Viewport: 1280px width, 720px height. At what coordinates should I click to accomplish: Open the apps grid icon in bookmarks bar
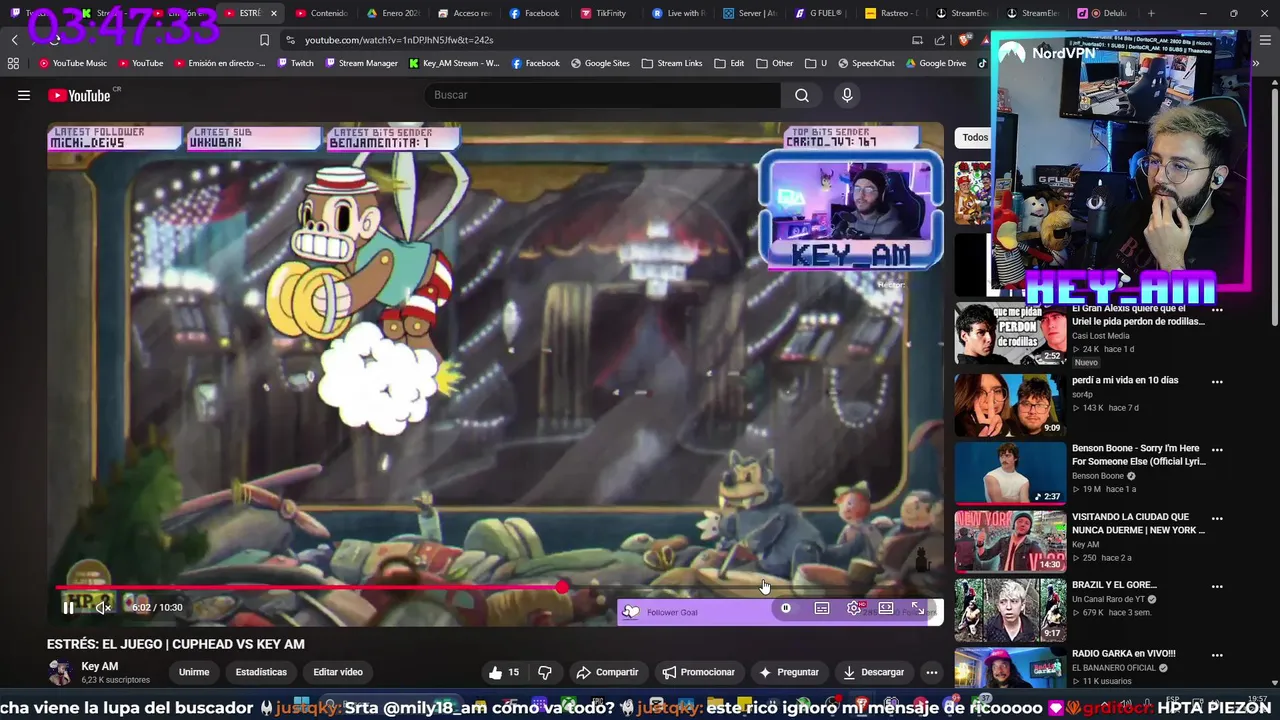13,63
